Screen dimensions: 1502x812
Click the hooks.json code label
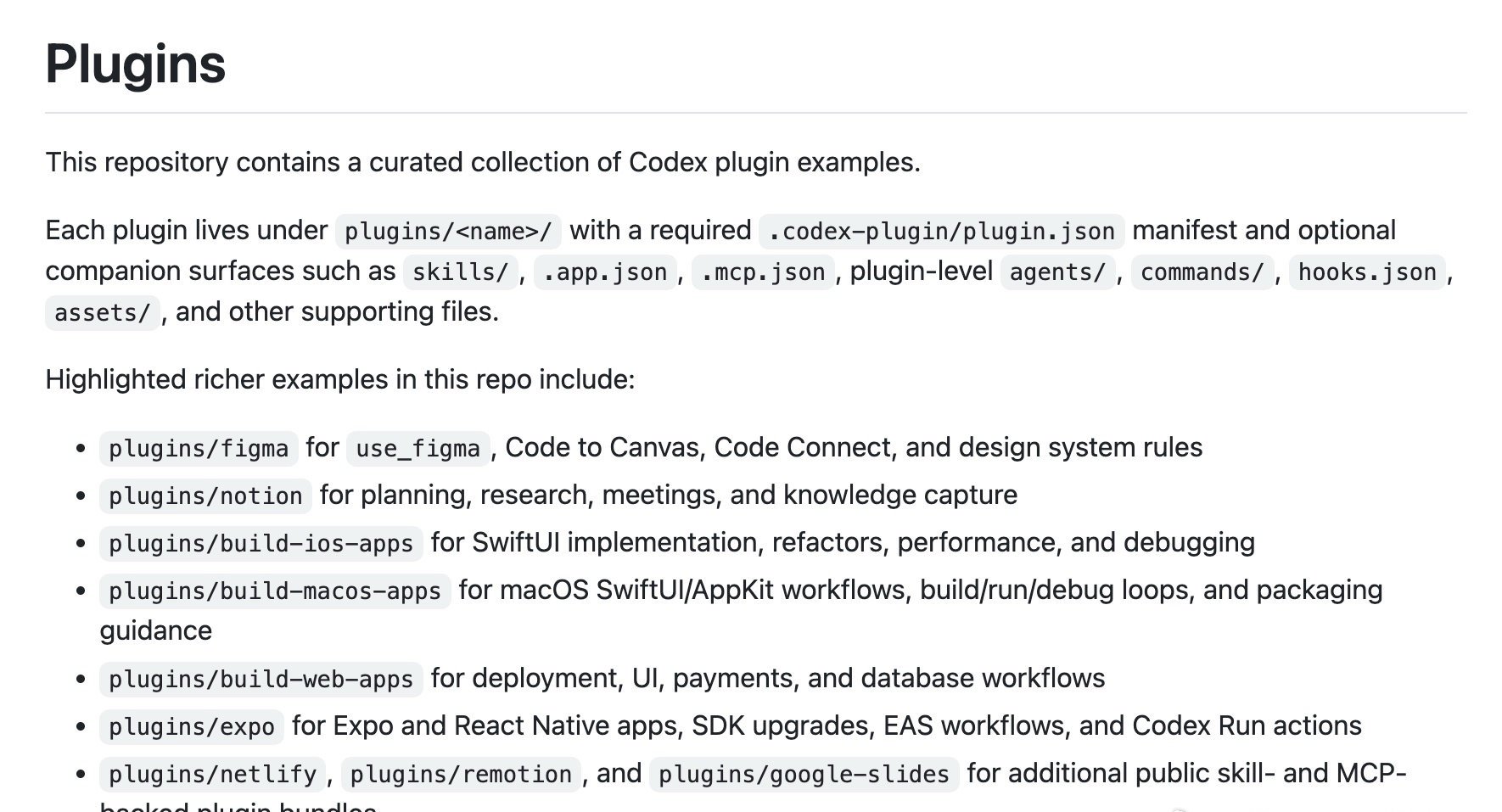[1367, 272]
